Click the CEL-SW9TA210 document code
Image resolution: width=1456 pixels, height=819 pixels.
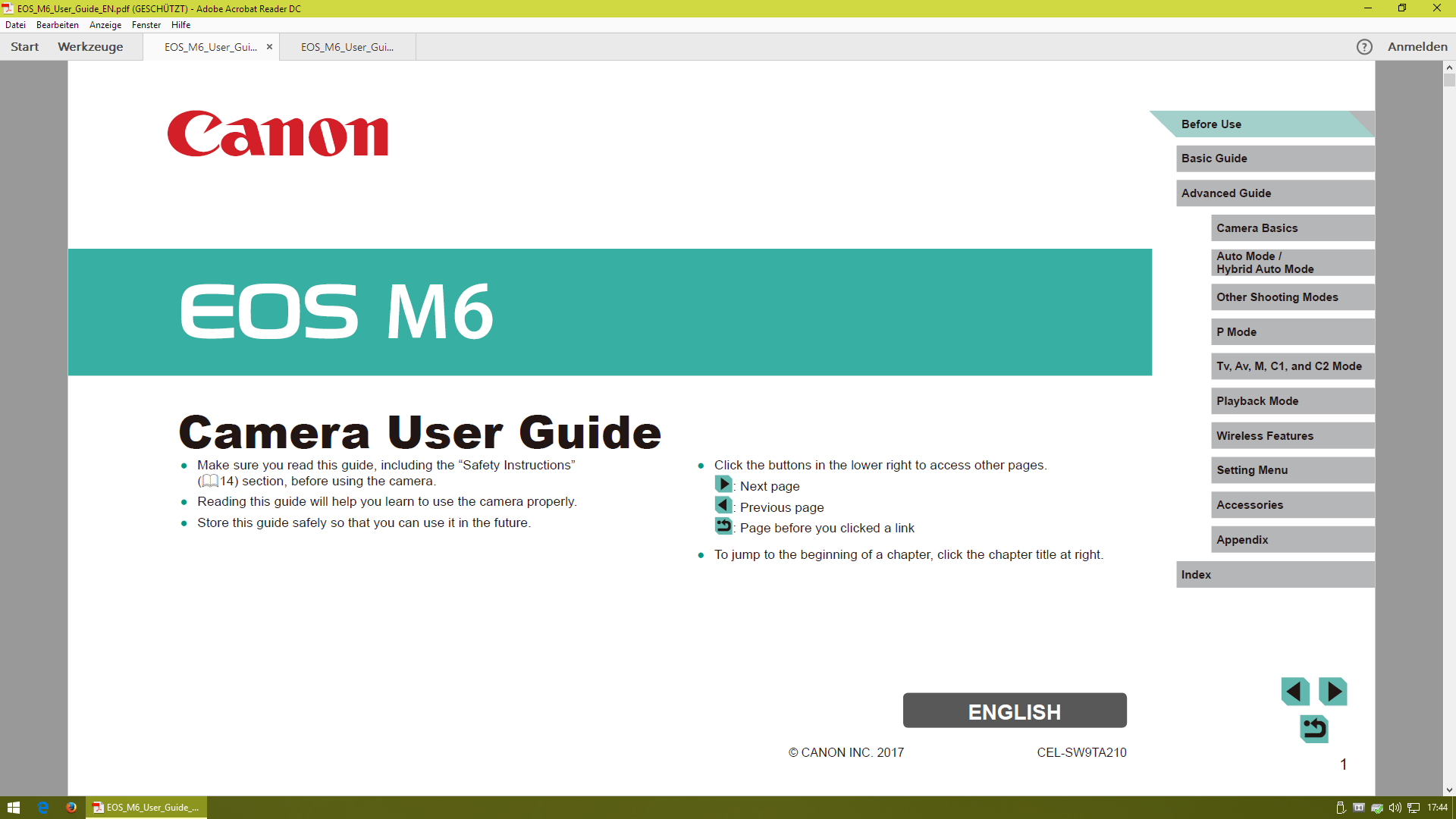pyautogui.click(x=1081, y=753)
